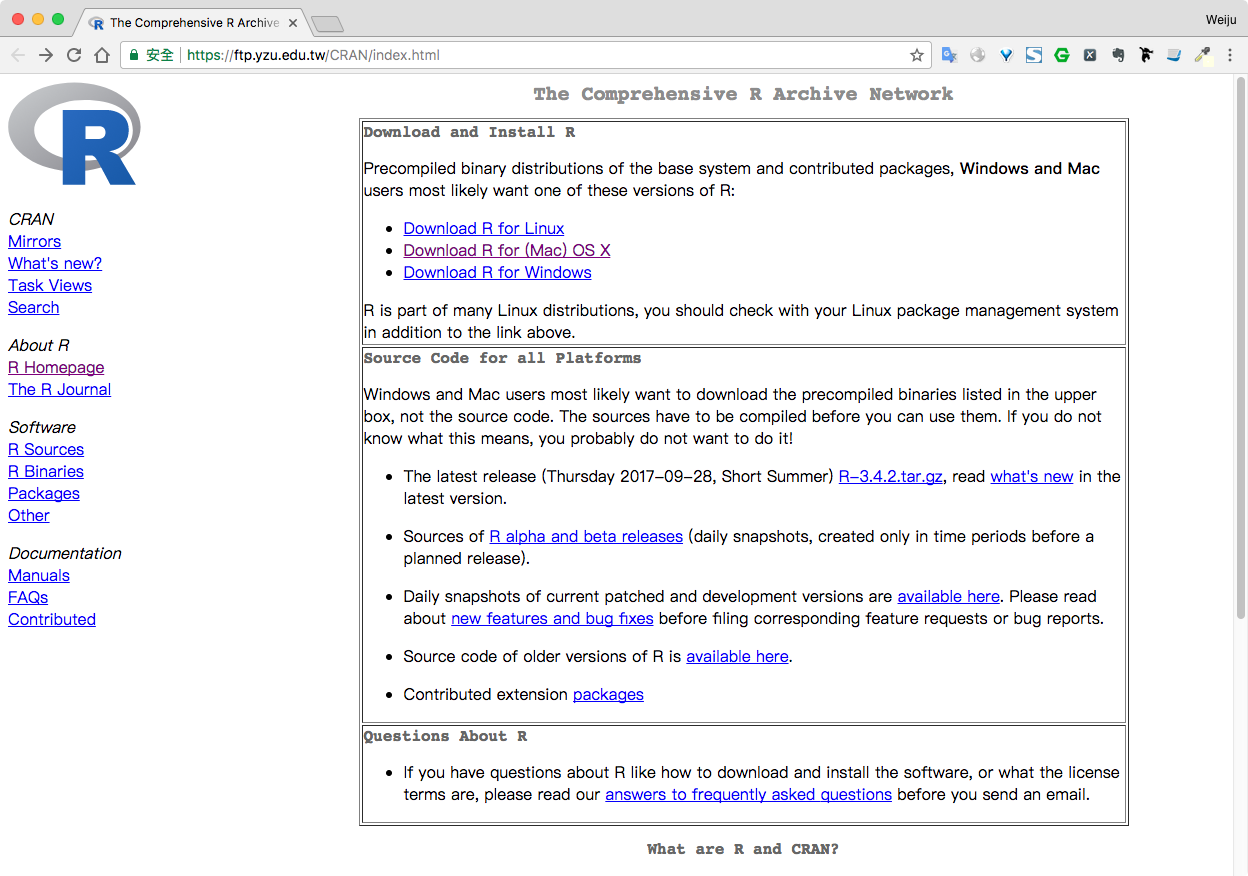Image resolution: width=1248 pixels, height=876 pixels.
Task: Open the Download R for Linux link
Action: pos(483,228)
